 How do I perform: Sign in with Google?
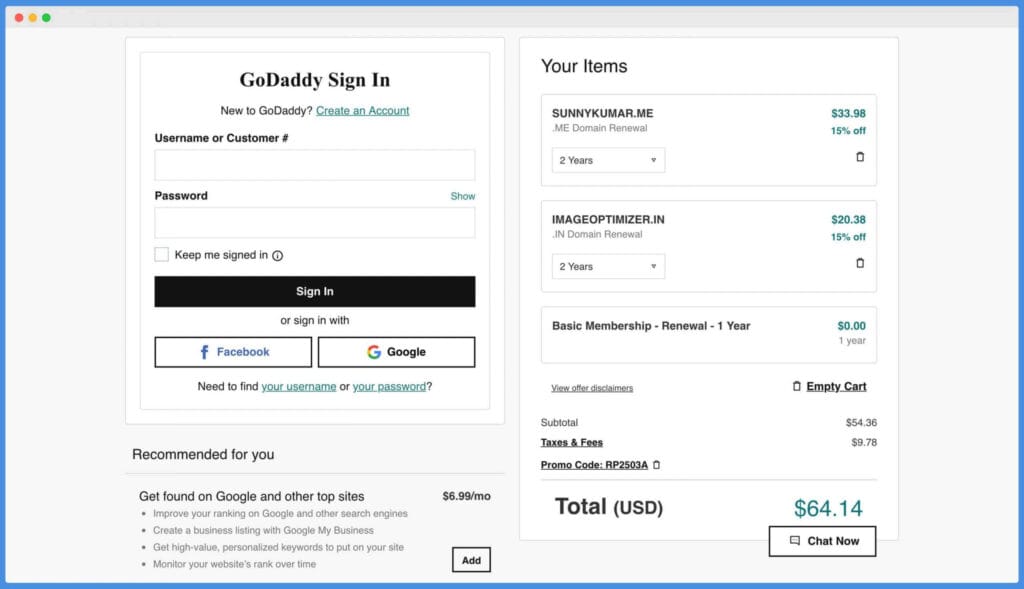[396, 352]
